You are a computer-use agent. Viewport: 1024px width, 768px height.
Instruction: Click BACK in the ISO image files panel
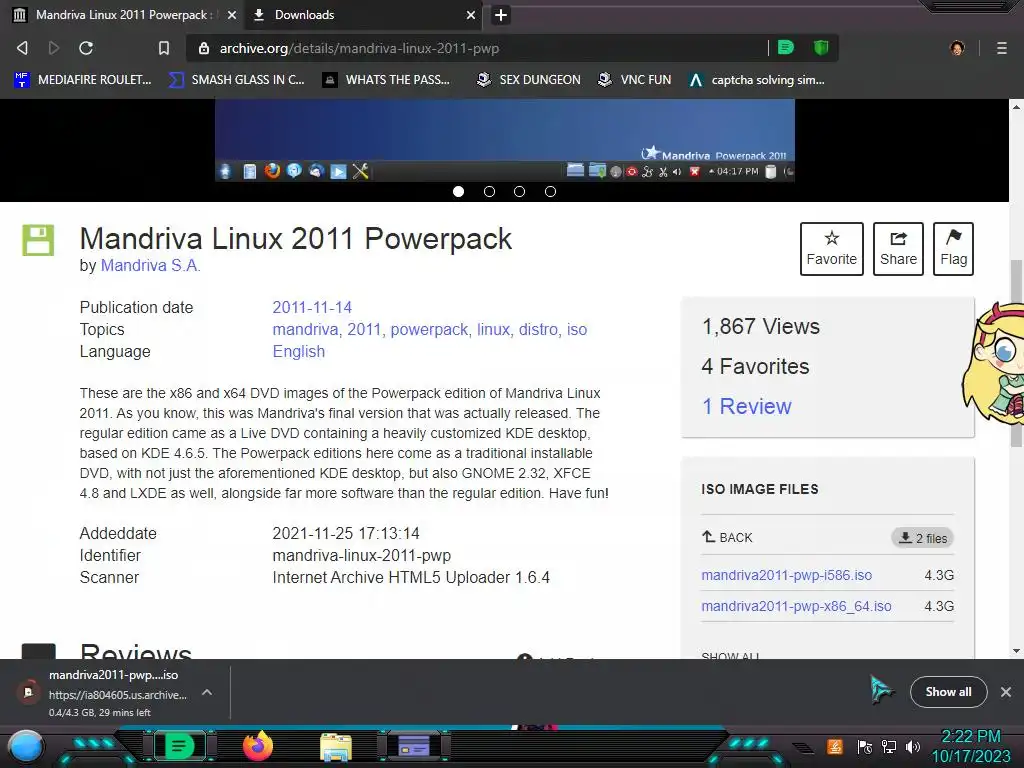point(728,537)
